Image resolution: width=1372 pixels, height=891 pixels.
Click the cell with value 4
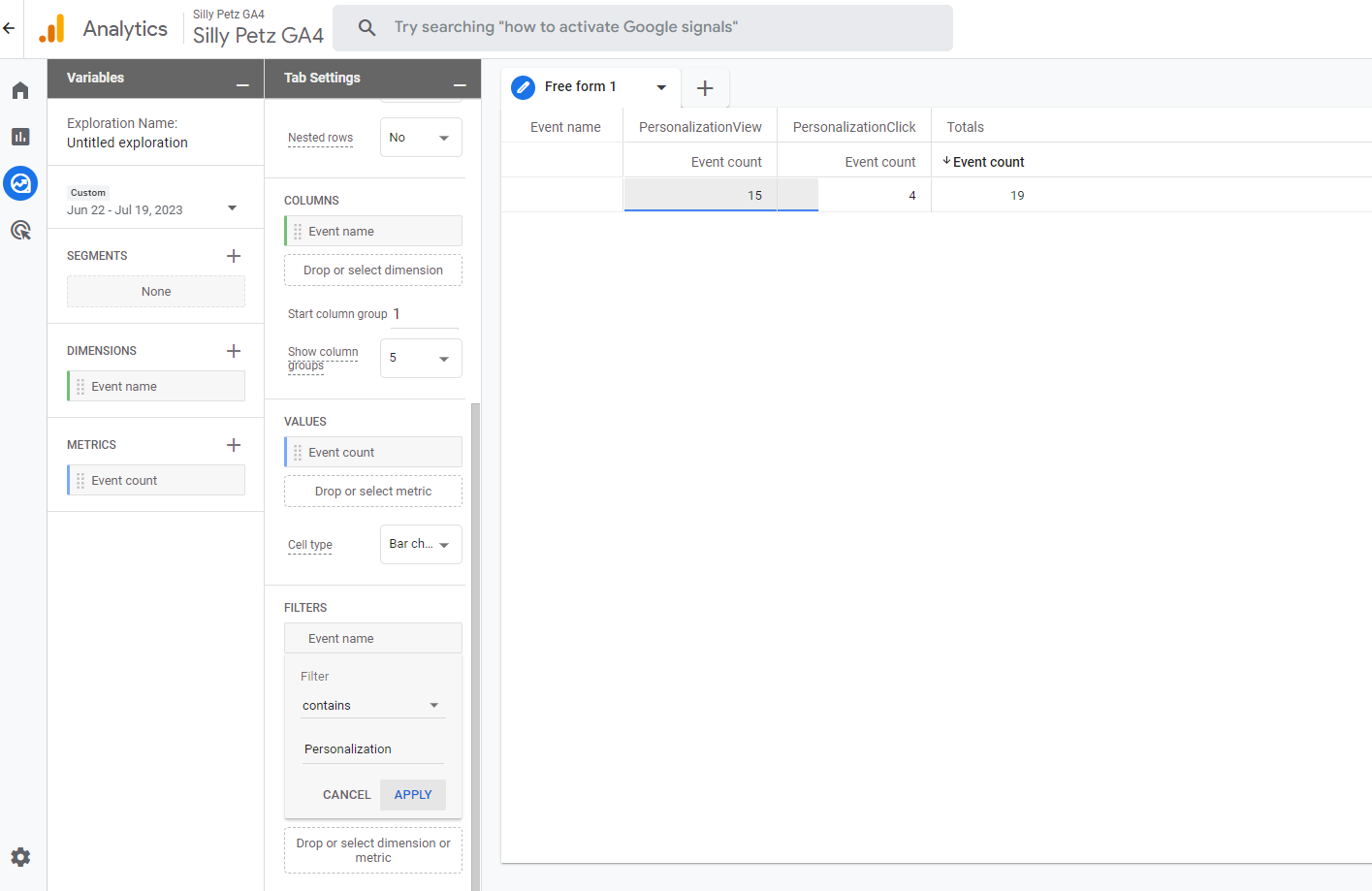click(854, 195)
